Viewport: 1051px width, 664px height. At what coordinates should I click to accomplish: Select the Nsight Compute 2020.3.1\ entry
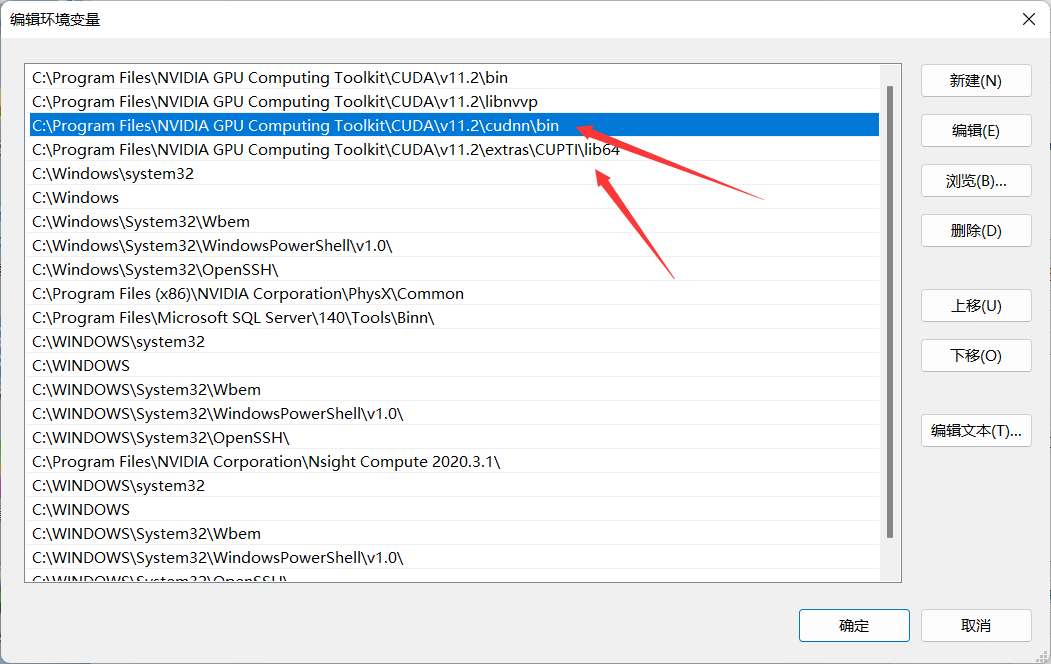454,462
